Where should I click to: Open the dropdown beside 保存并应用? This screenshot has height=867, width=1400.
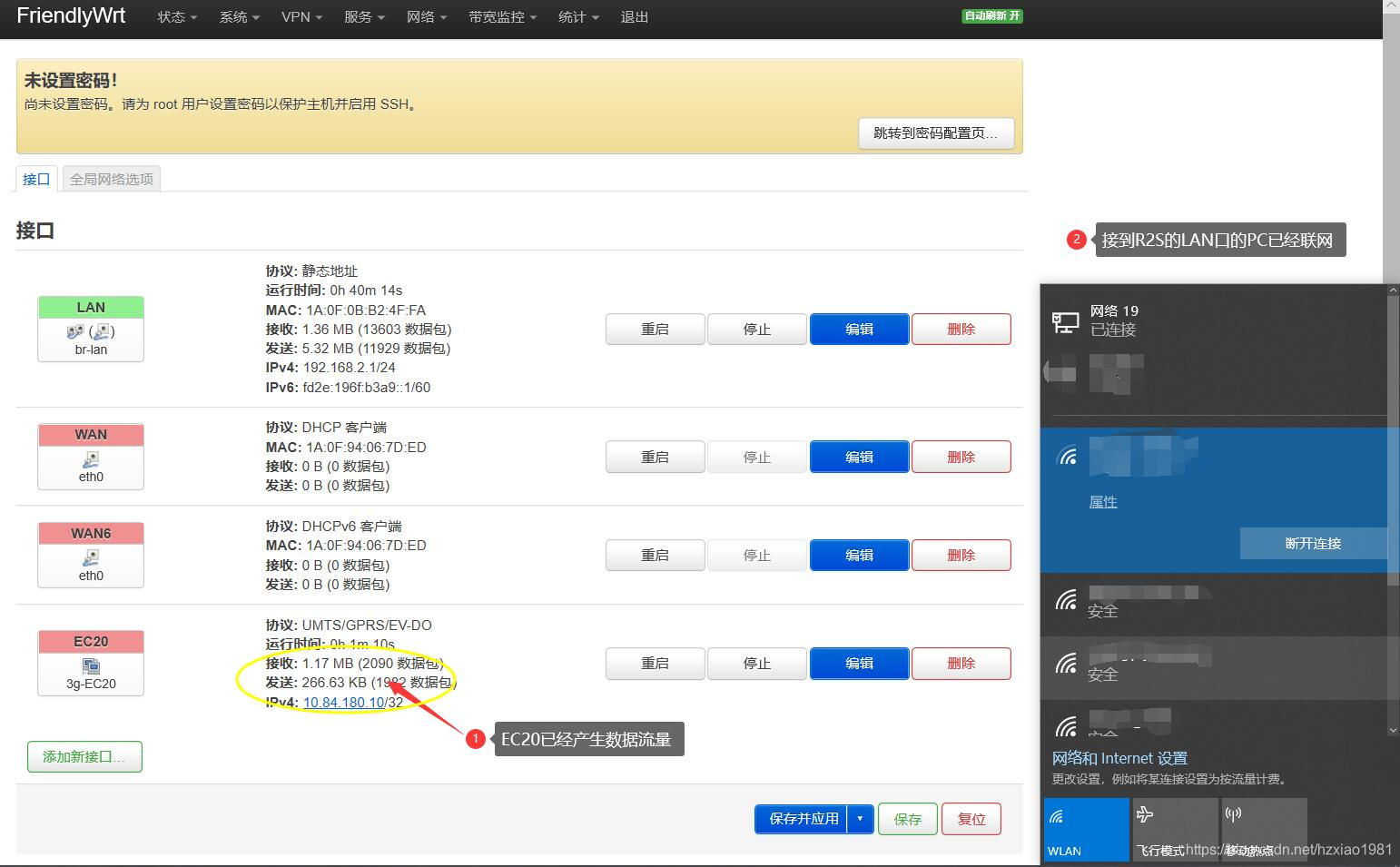point(859,818)
